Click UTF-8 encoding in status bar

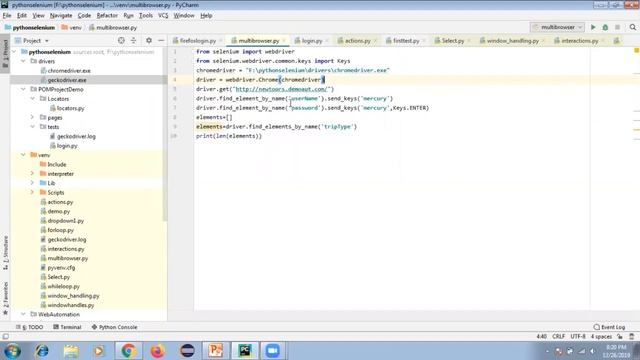point(578,337)
